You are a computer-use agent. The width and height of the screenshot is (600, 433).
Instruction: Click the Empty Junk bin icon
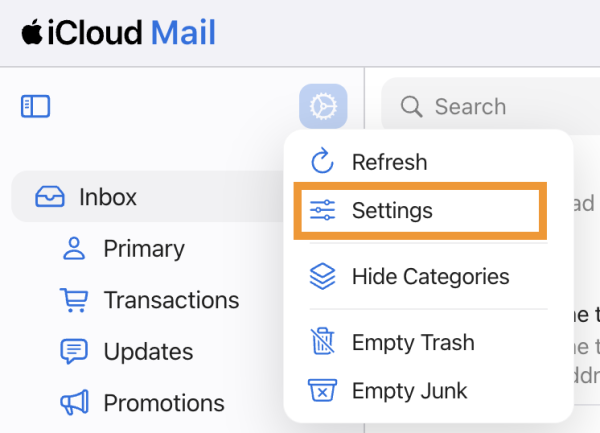(322, 390)
